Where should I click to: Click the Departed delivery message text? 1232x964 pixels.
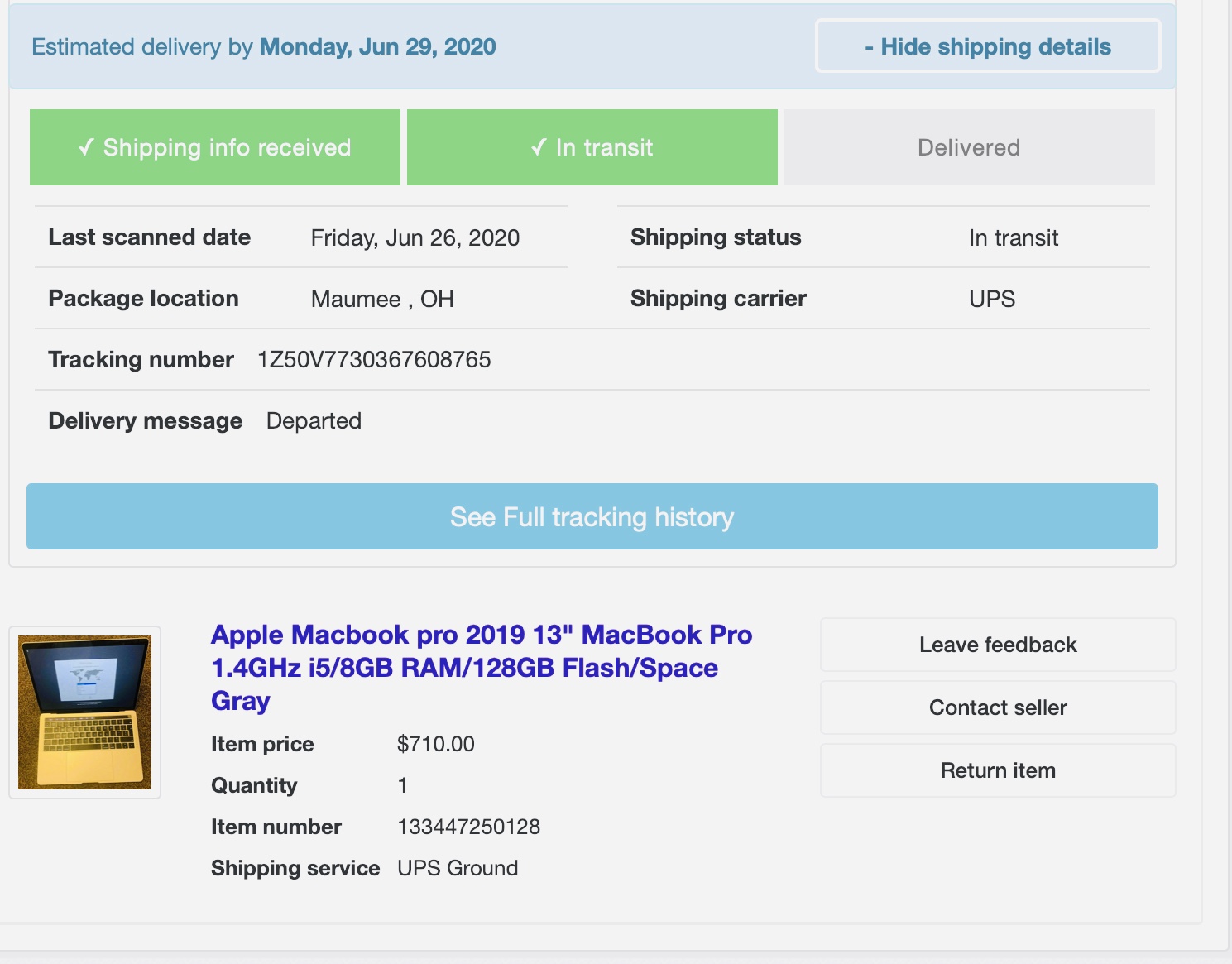point(314,421)
